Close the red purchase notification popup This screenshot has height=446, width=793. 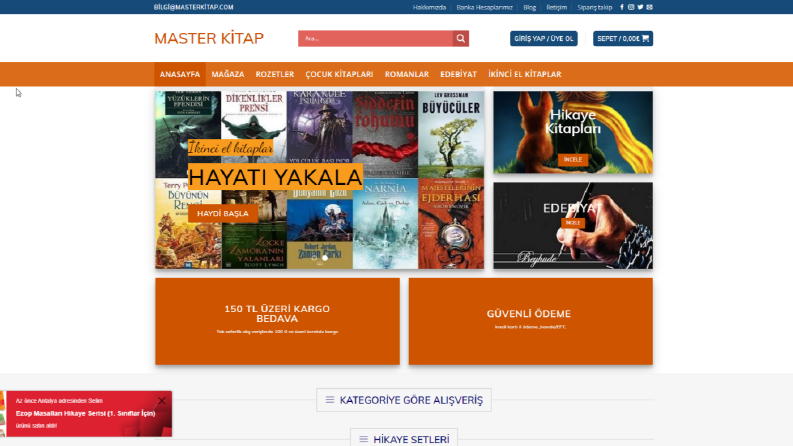(161, 400)
